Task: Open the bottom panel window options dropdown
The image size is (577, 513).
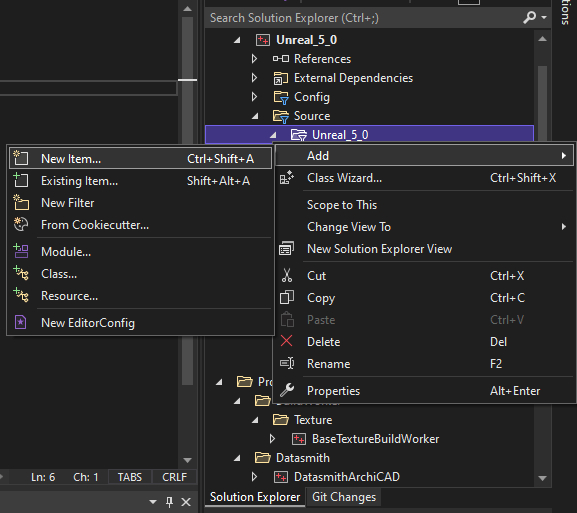Action: pyautogui.click(x=153, y=502)
